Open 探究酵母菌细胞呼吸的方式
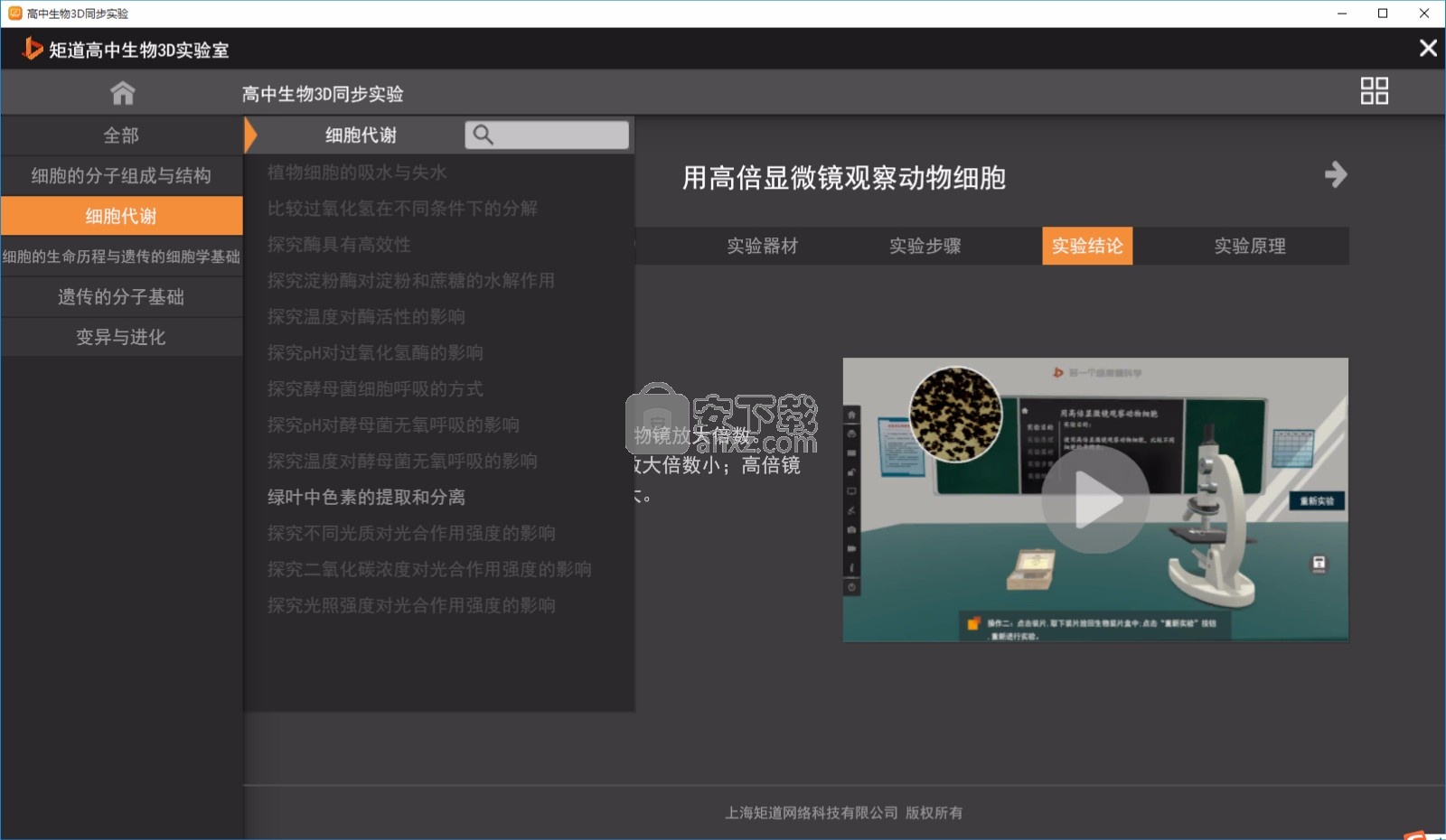 tap(375, 389)
